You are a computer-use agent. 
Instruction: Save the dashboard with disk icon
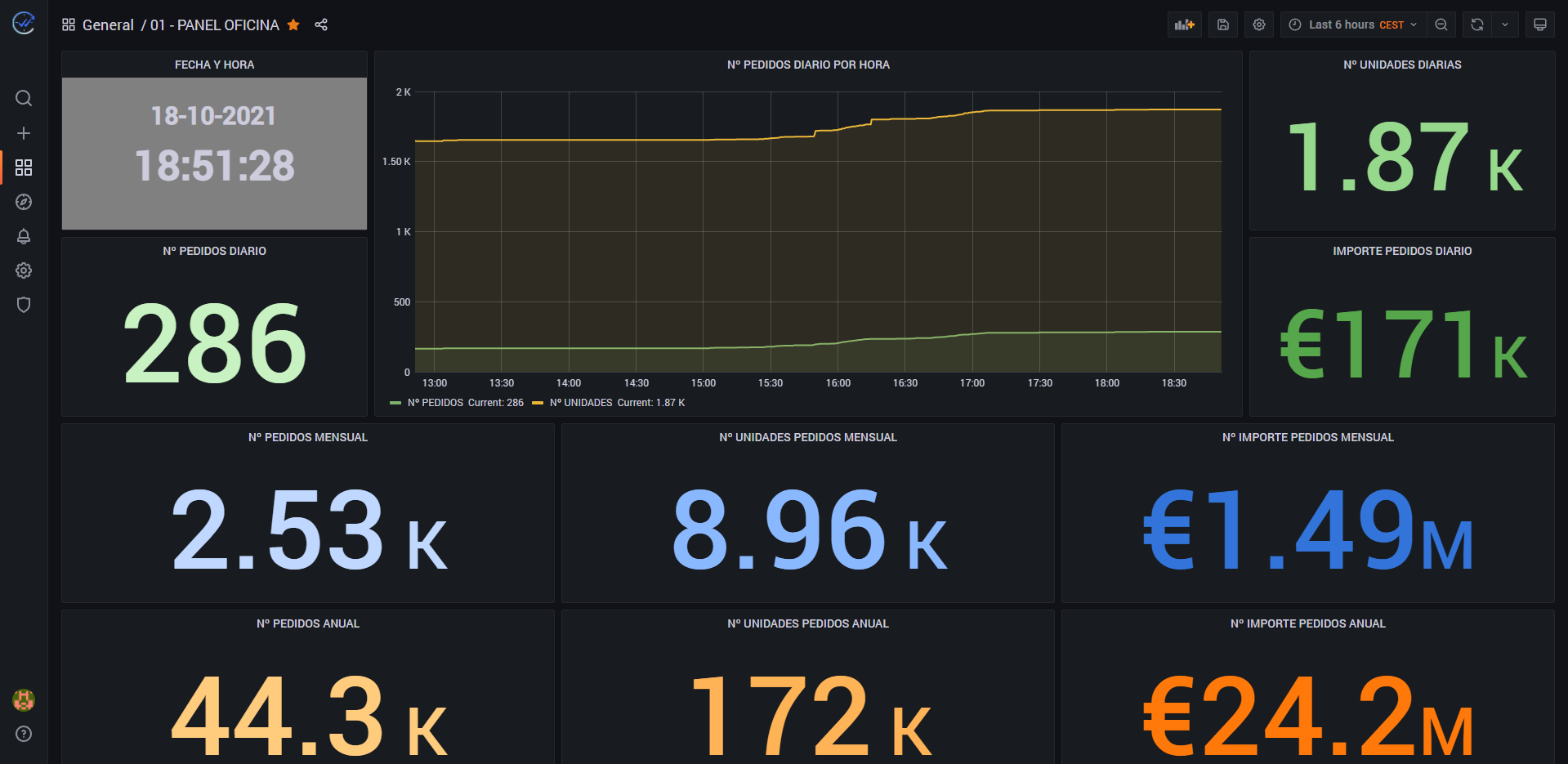1223,25
